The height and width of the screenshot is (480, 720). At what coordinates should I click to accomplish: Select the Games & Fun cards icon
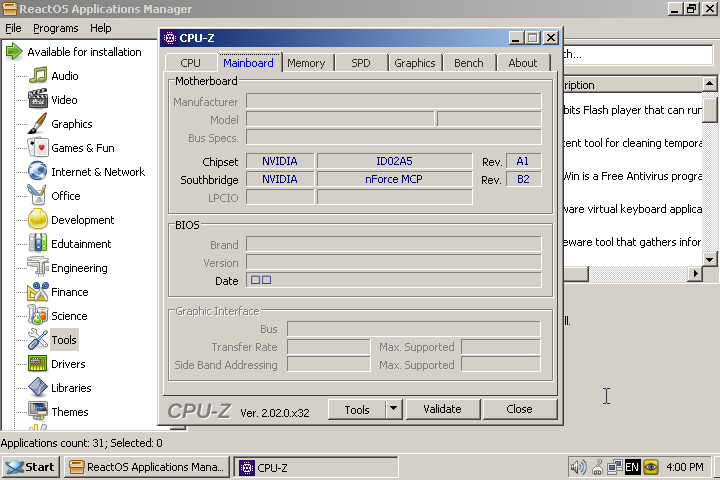point(38,147)
